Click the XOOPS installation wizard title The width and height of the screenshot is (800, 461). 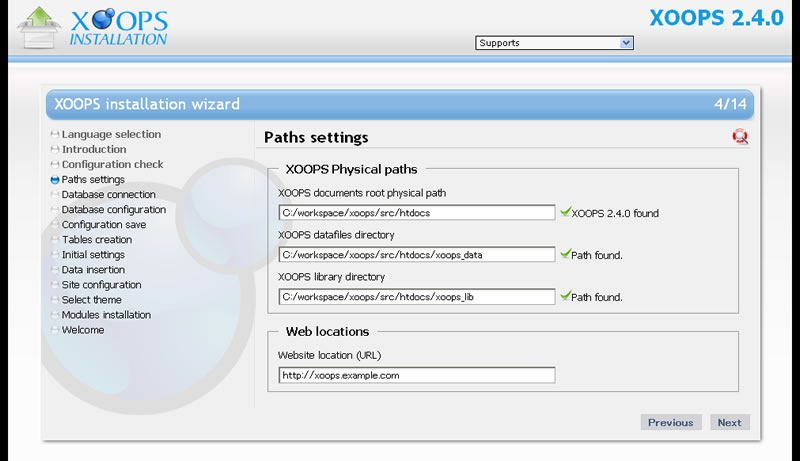pyautogui.click(x=147, y=104)
